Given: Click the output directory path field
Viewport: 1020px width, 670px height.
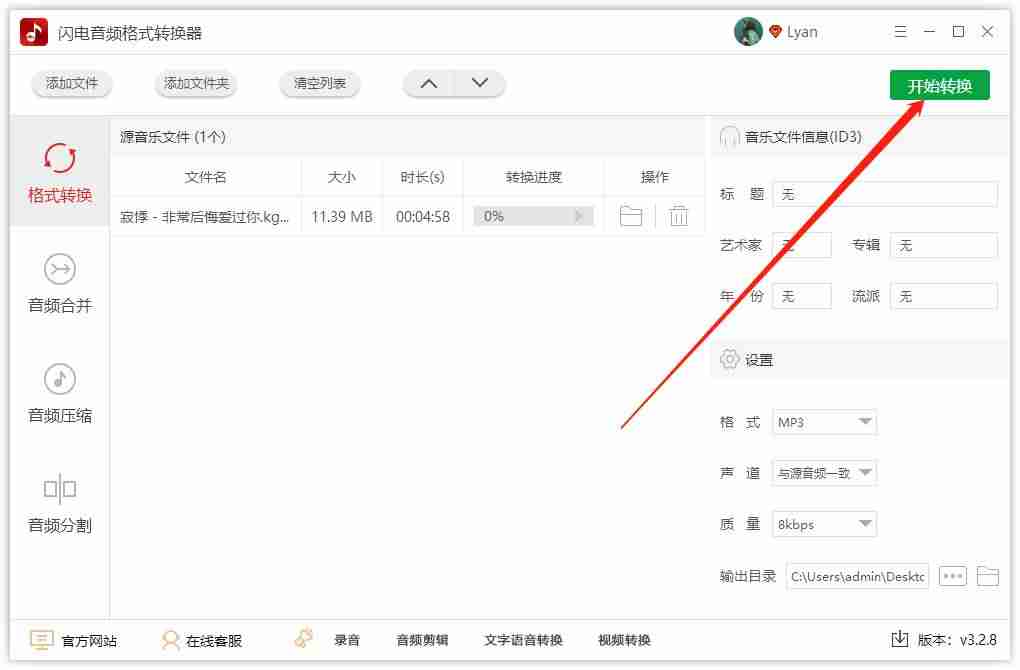Looking at the screenshot, I should point(857,576).
